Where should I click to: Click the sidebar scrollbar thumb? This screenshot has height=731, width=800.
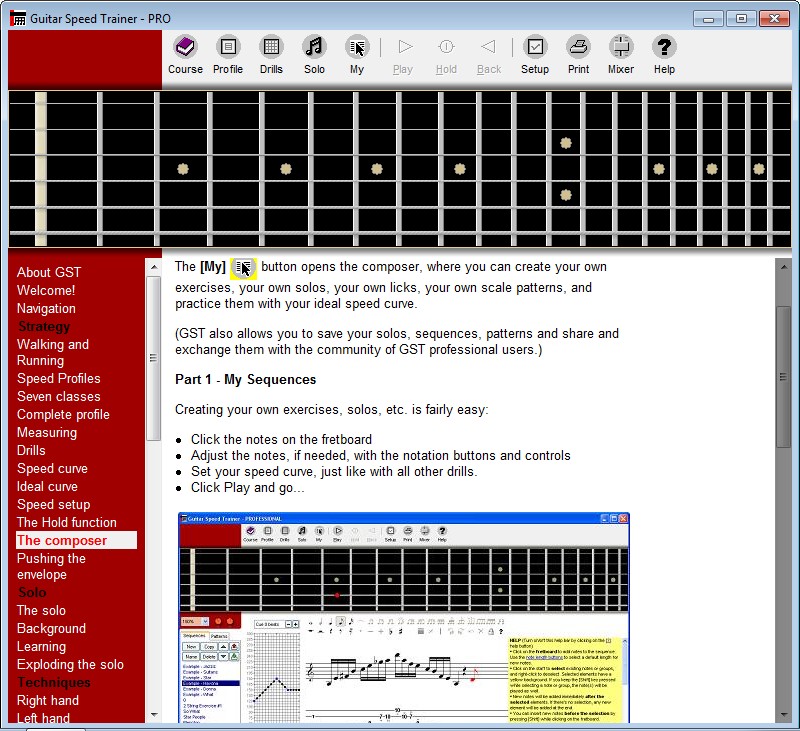[x=154, y=358]
